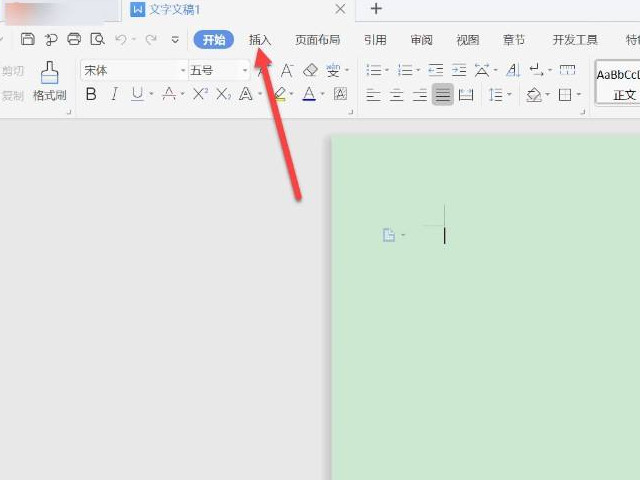
Task: Increase paragraph indent
Action: coord(459,70)
